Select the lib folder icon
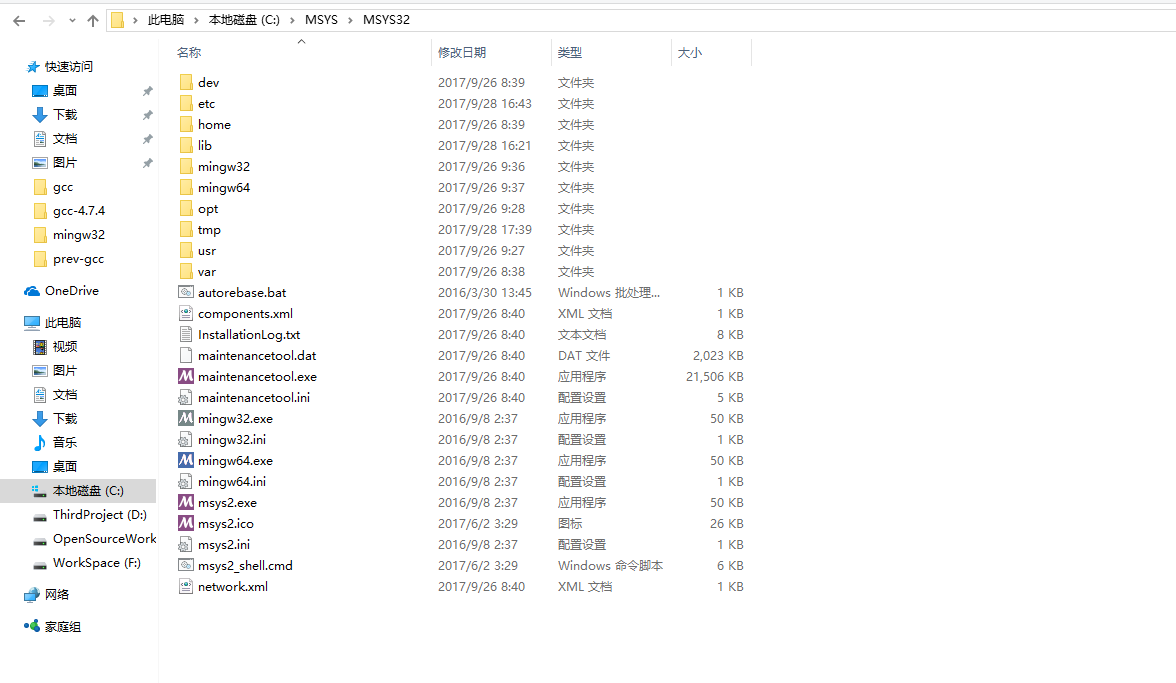The width and height of the screenshot is (1176, 683). (x=186, y=145)
